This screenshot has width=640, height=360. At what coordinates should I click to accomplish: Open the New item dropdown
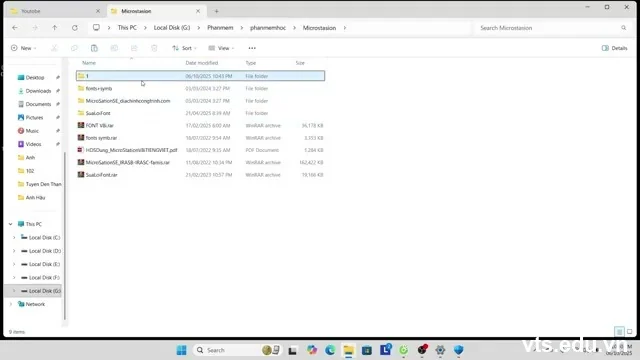tap(23, 48)
